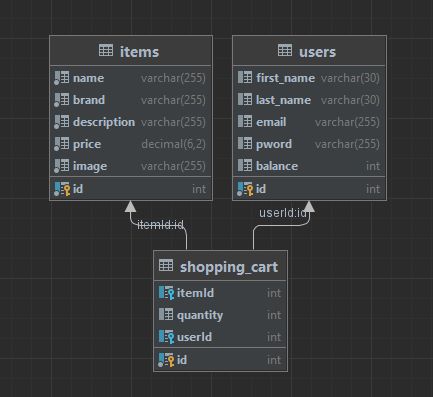This screenshot has height=397, width=433.
Task: Click the foreign key icon beside userId
Action: (166, 337)
